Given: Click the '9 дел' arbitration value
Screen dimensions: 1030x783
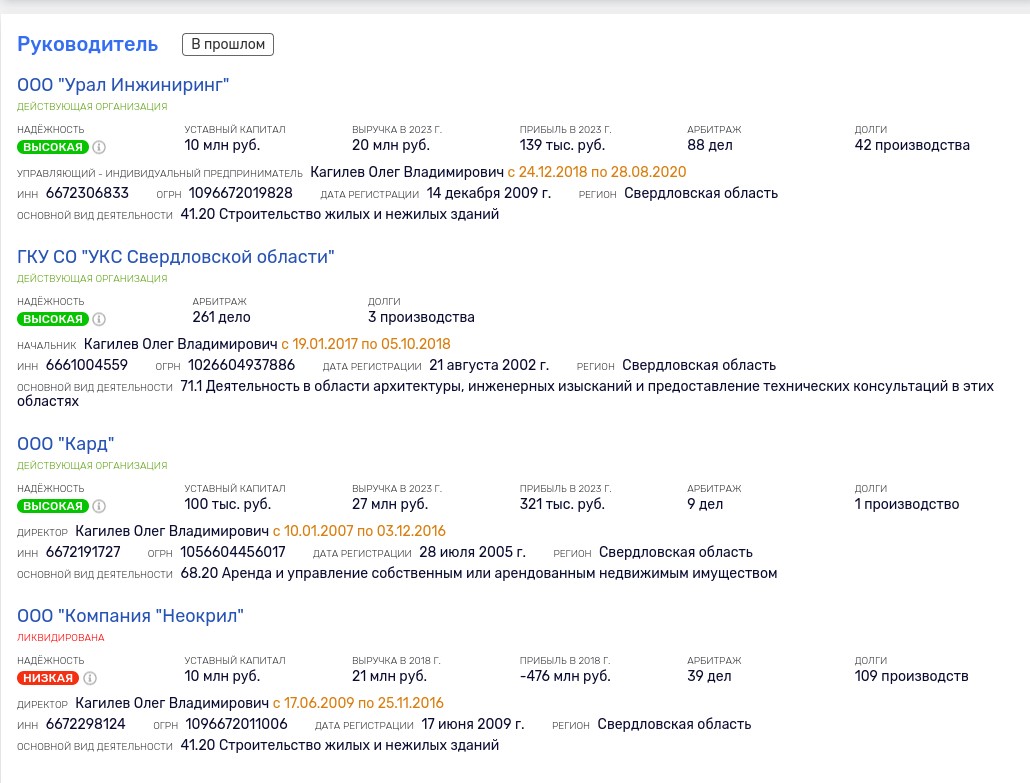Looking at the screenshot, I should [705, 504].
